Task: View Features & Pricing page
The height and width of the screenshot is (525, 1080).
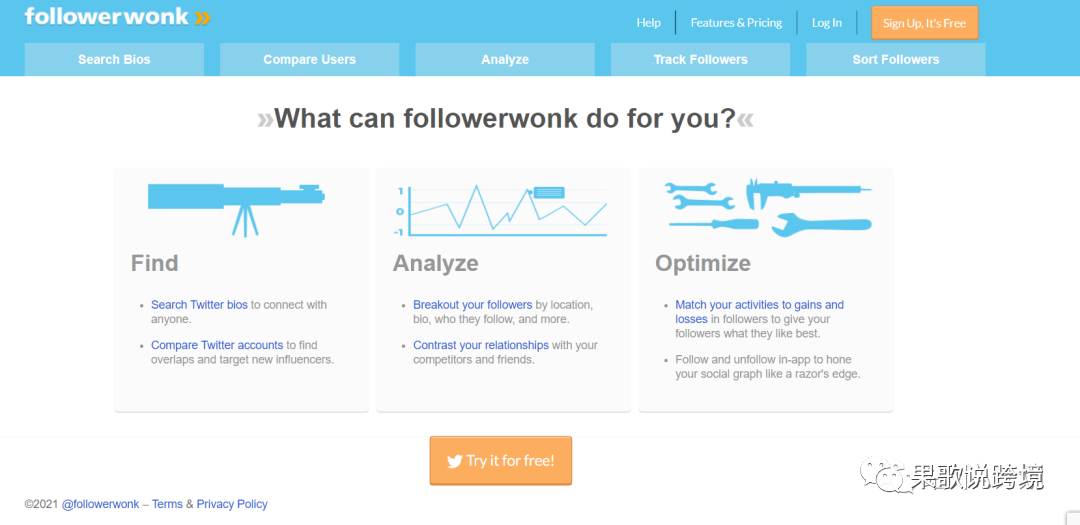Action: 736,23
